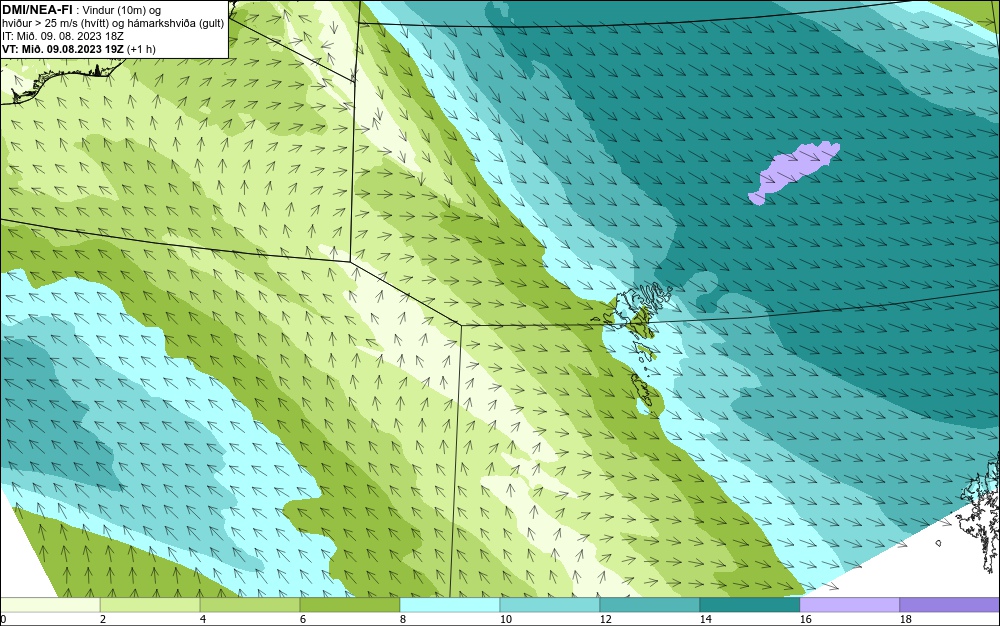Image resolution: width=1000 pixels, height=626 pixels.
Task: Click the legend scale value 4
Action: coord(203,619)
